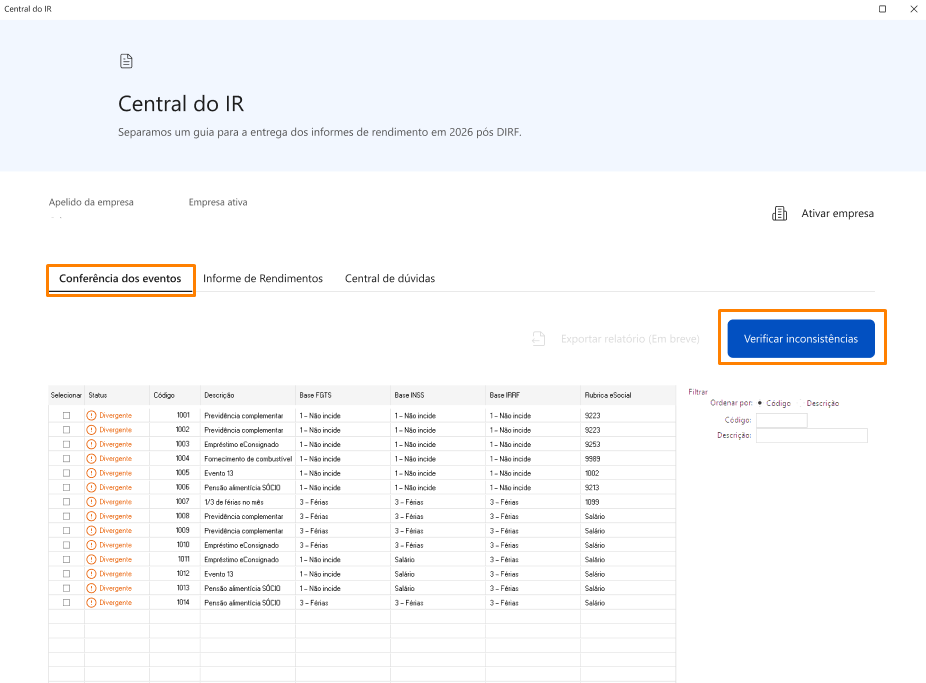Click the Ativar empresa button
The image size is (926, 683).
click(x=823, y=214)
